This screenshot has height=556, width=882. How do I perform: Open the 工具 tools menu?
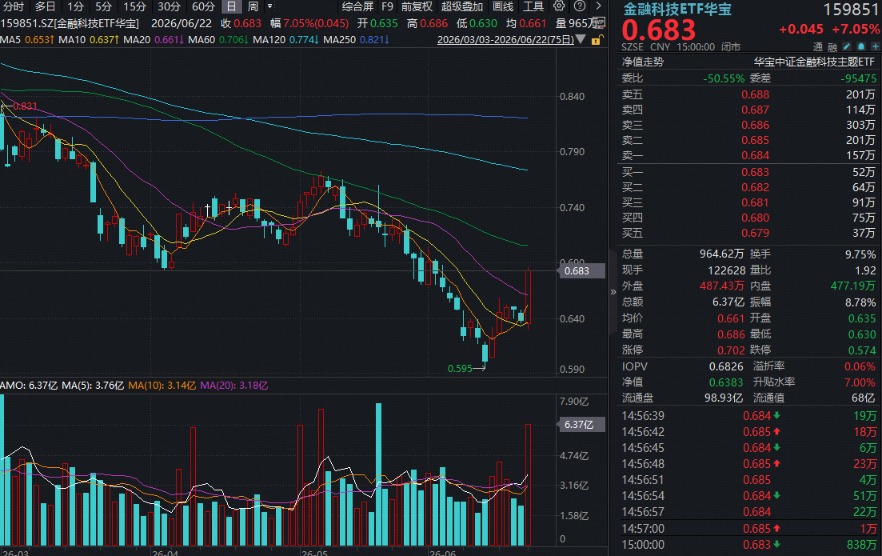pyautogui.click(x=533, y=7)
